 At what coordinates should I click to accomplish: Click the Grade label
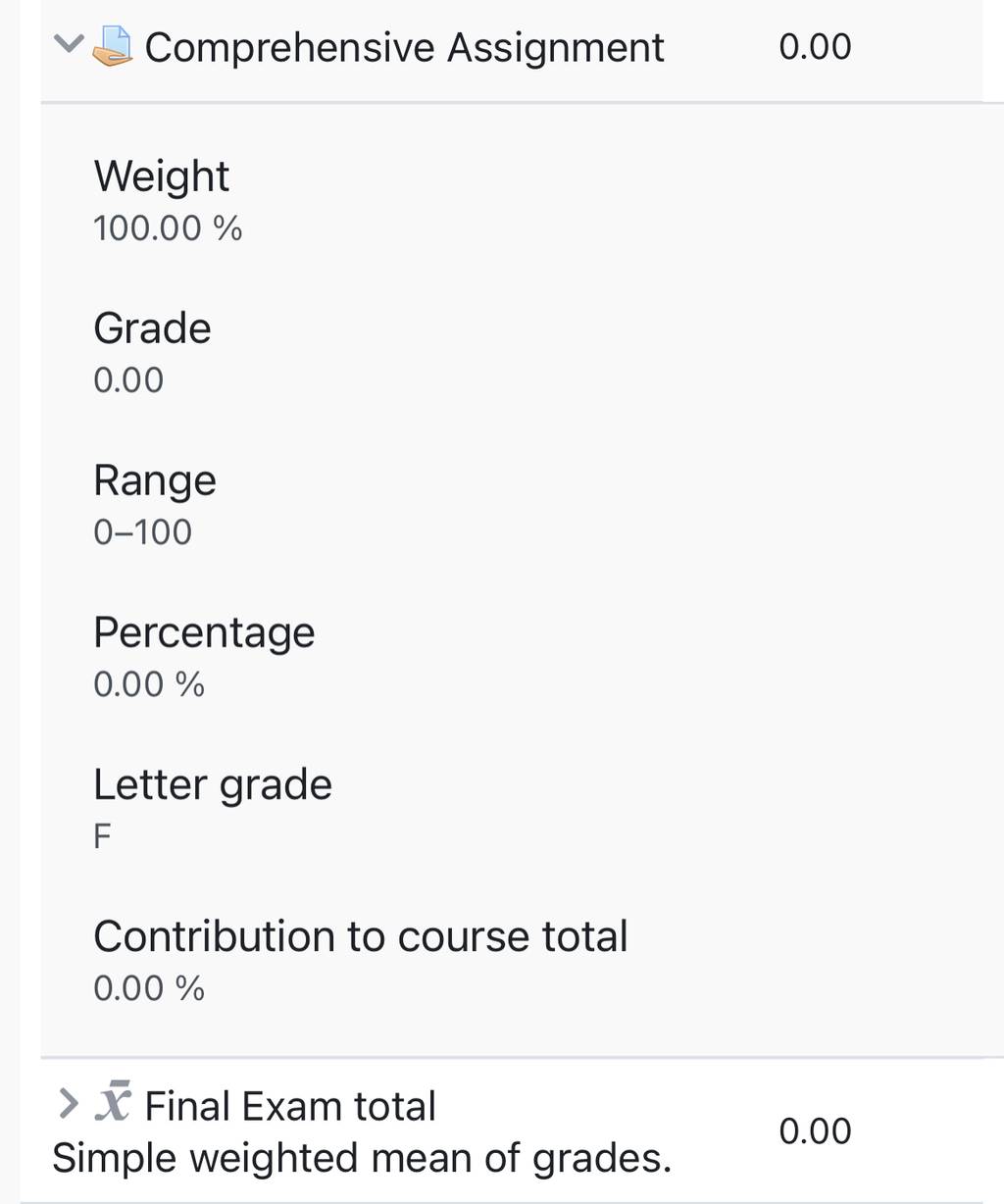click(x=152, y=328)
